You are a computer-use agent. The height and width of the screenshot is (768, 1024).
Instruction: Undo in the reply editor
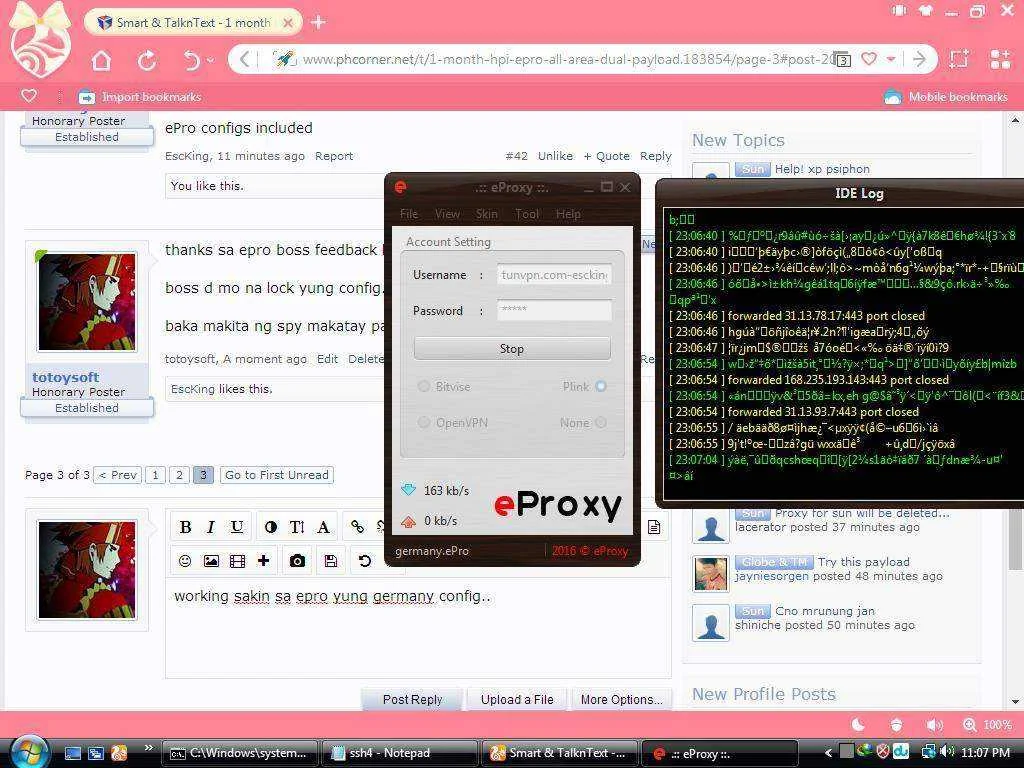(365, 561)
